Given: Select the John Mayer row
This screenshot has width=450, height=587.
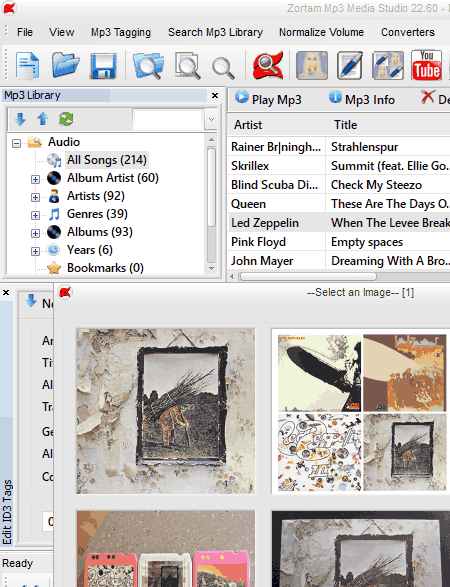Looking at the screenshot, I should pos(338,261).
